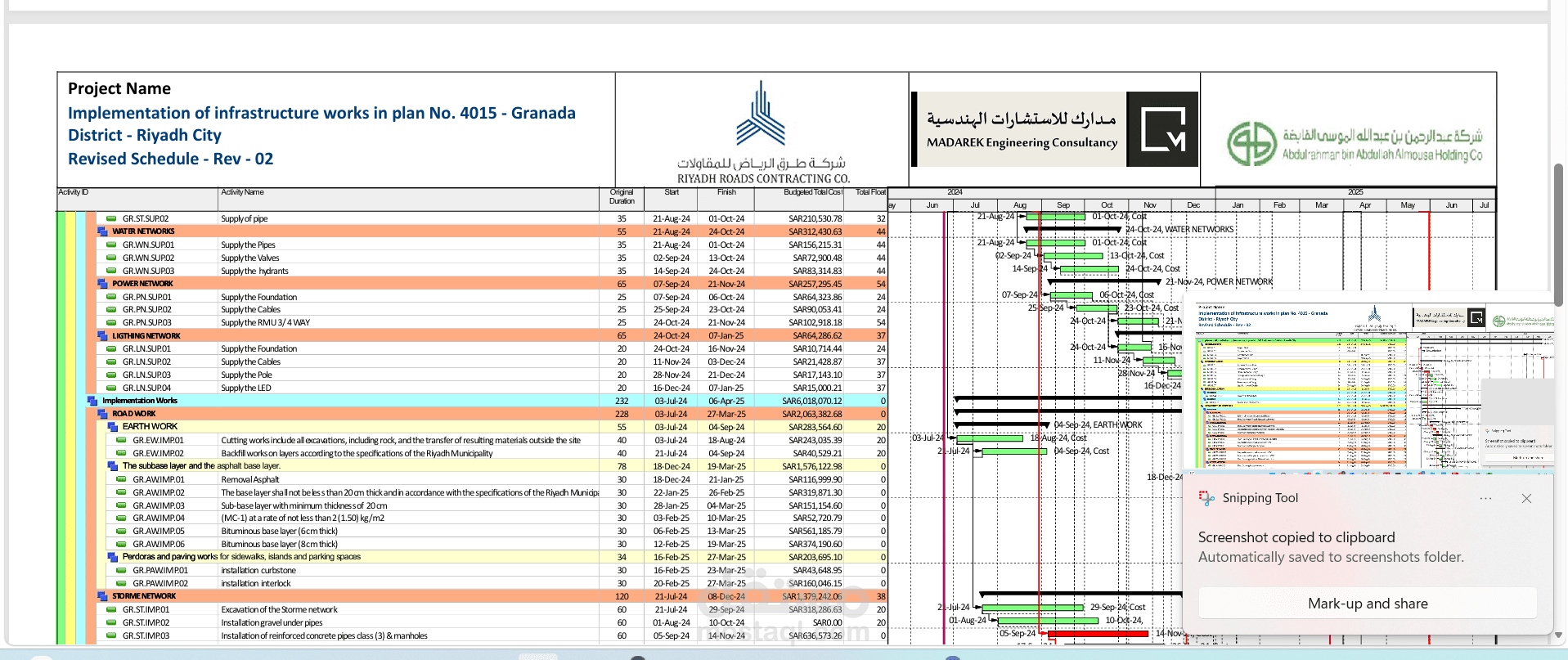Click the 'installation interlock' activity name
This screenshot has height=660, width=1568.
tap(256, 583)
